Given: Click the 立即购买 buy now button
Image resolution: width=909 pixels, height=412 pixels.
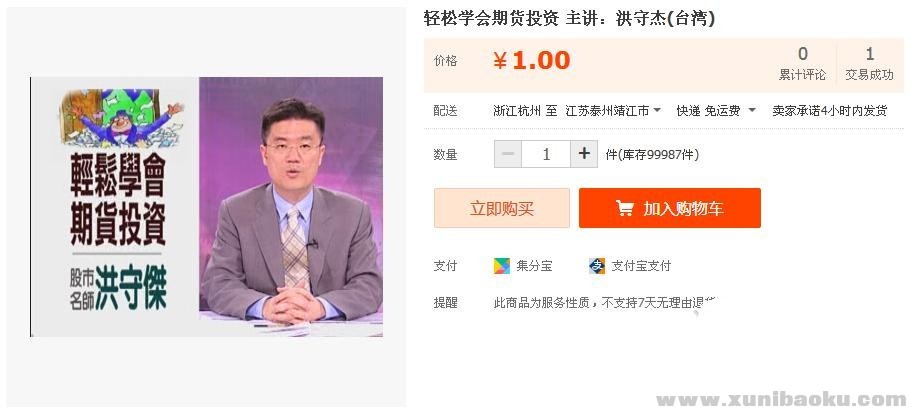Looking at the screenshot, I should tap(501, 208).
